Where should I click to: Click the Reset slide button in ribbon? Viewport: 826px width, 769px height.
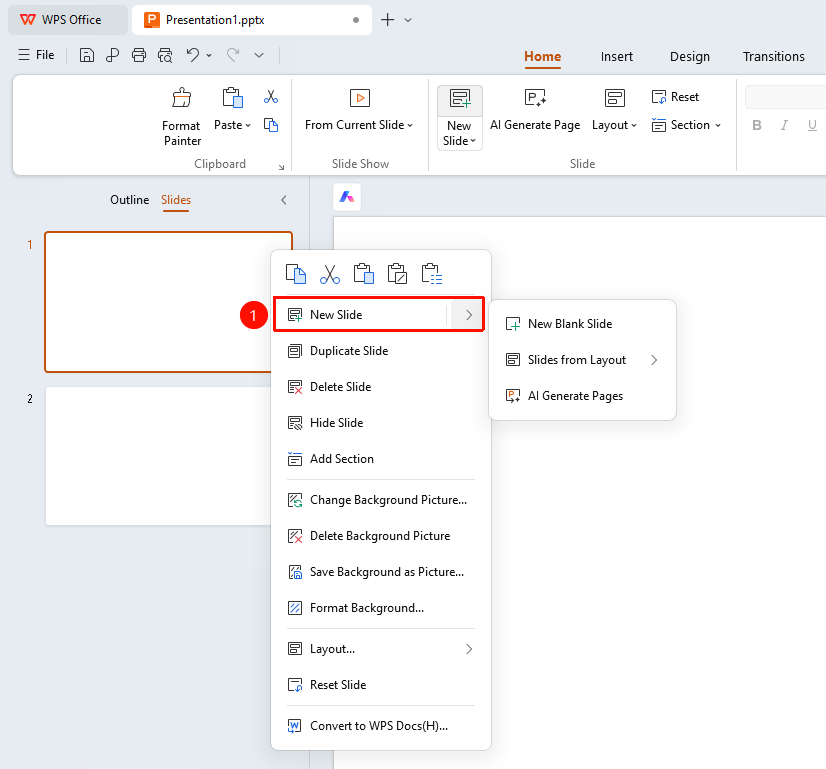point(675,97)
